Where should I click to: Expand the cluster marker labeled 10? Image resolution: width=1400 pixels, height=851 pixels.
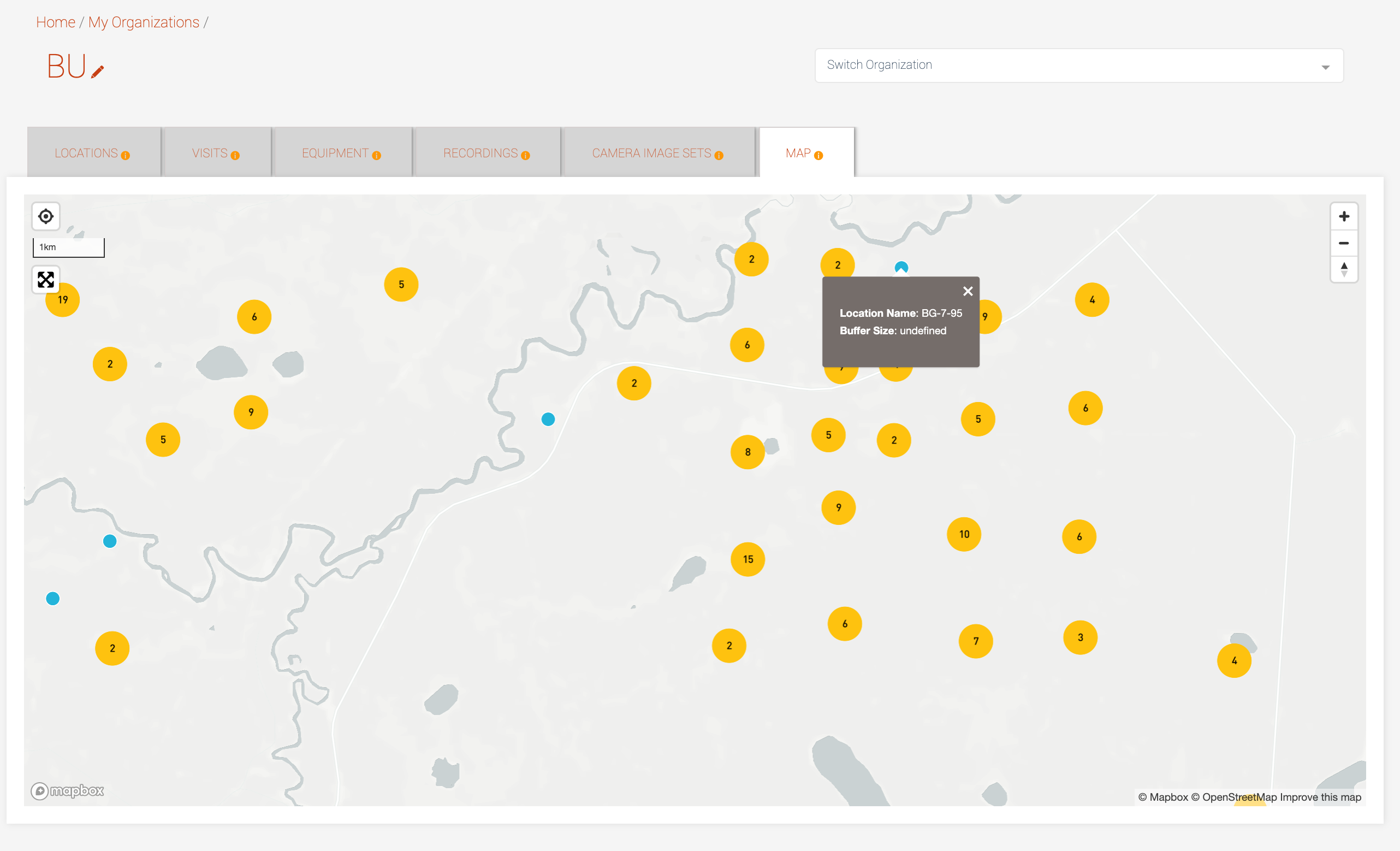(964, 534)
